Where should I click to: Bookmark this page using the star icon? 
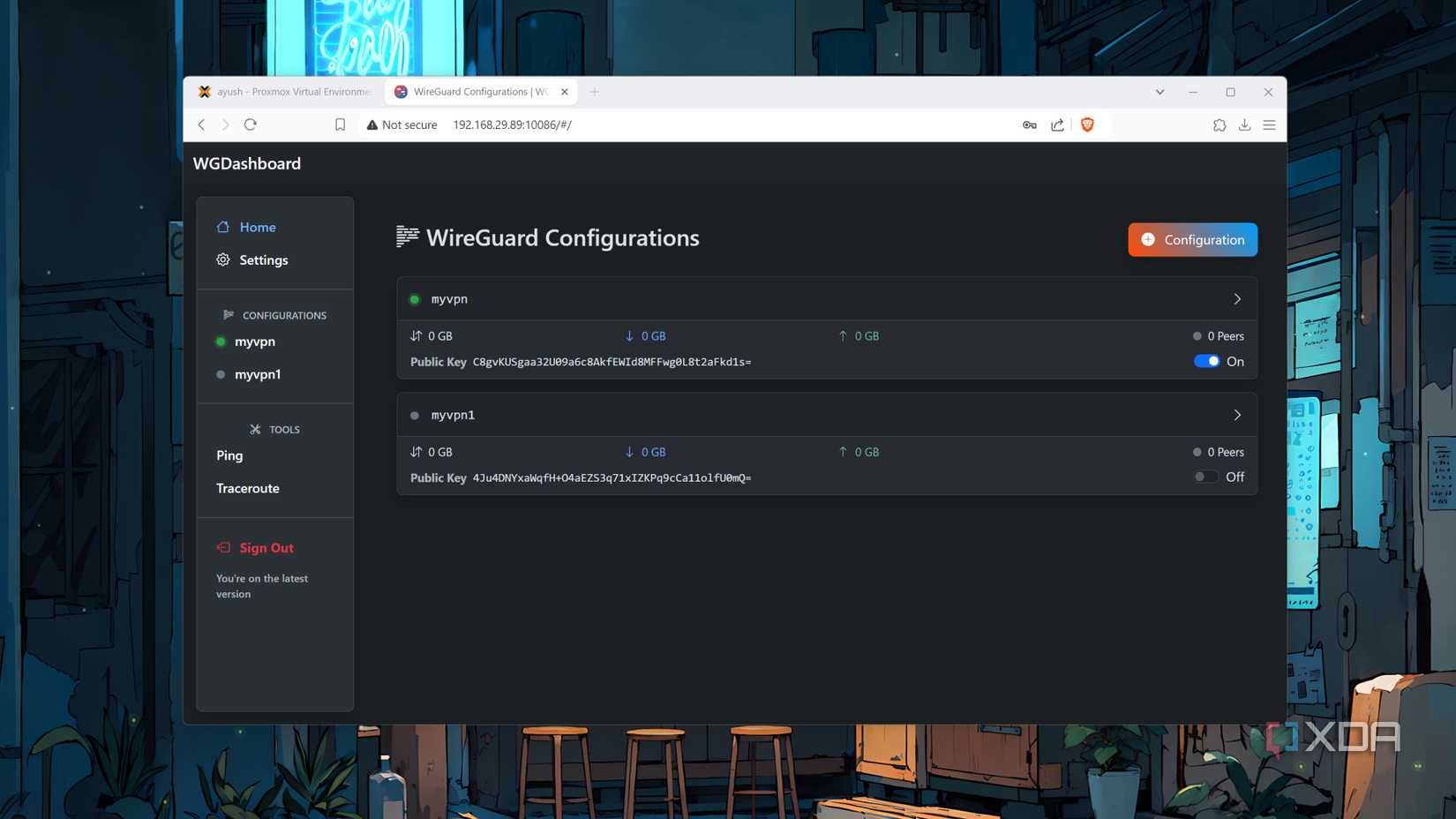click(340, 124)
